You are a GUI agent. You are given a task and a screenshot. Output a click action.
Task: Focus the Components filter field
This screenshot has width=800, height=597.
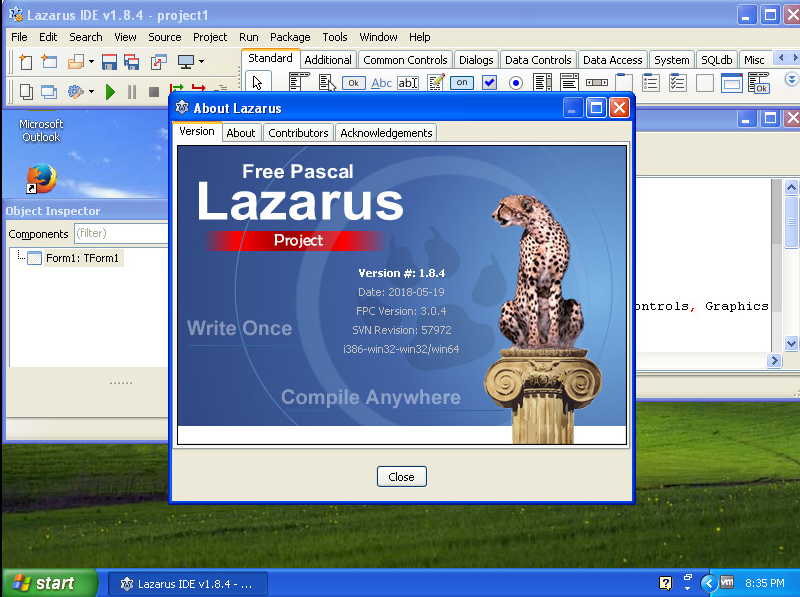click(121, 234)
